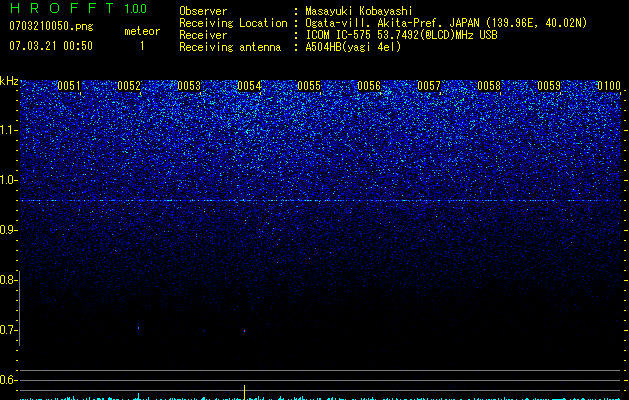Click the 0056 time marker

click(369, 86)
